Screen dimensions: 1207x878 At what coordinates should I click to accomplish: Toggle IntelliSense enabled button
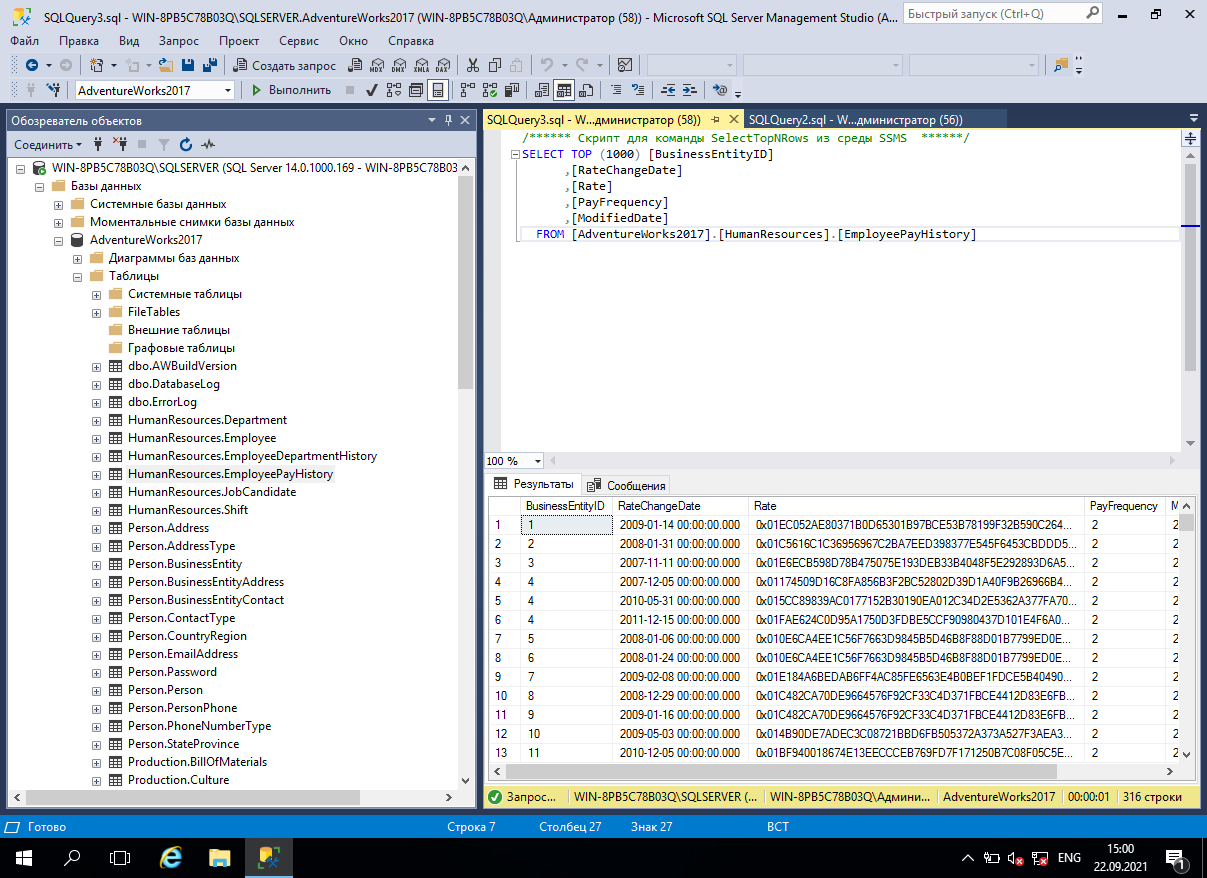click(437, 90)
